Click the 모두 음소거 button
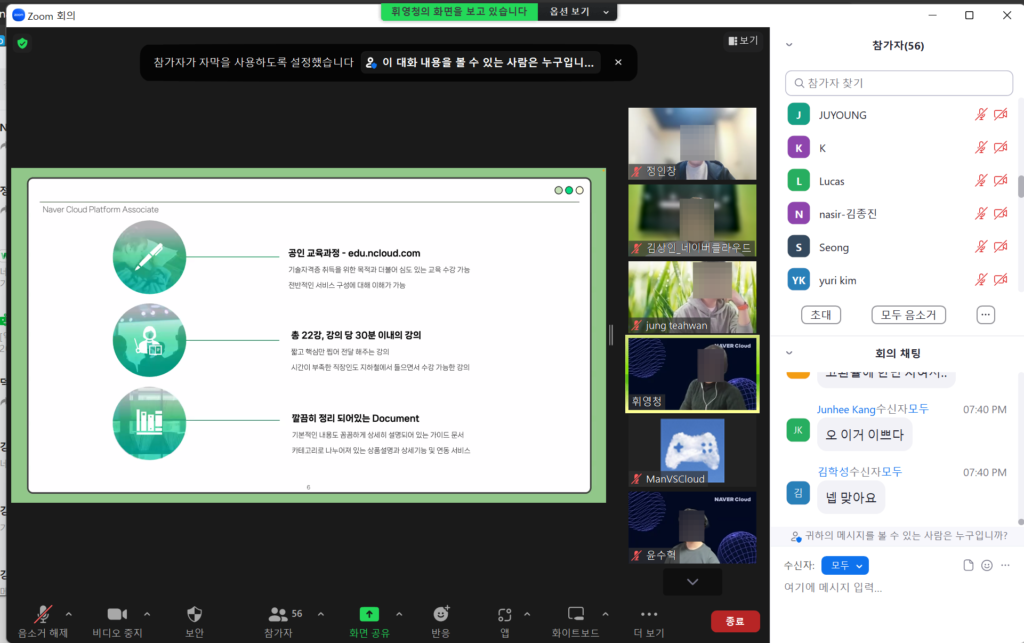Screen dimensions: 1024x643 [908, 314]
